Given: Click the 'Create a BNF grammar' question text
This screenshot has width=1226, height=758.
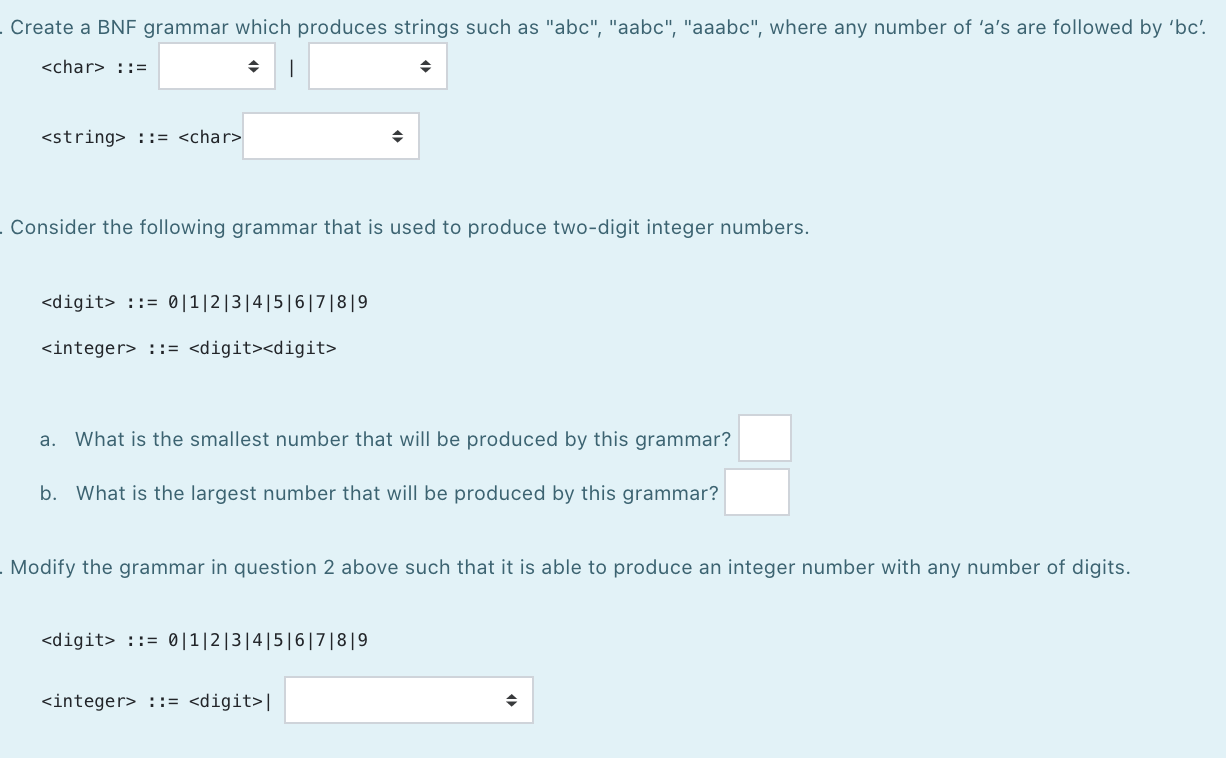Looking at the screenshot, I should [x=608, y=28].
